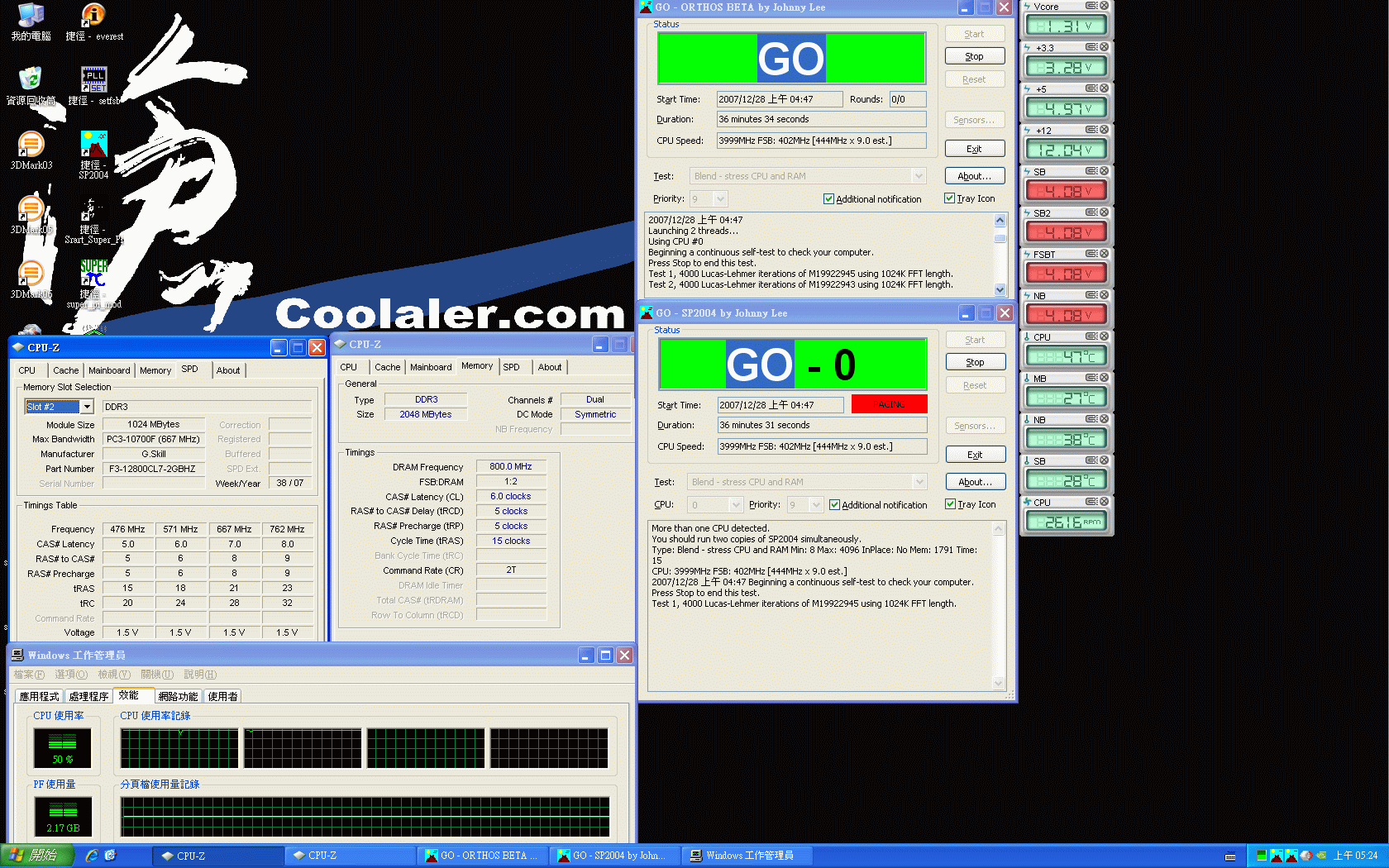Click the PF usage 2.17 GB meter

coord(63,816)
